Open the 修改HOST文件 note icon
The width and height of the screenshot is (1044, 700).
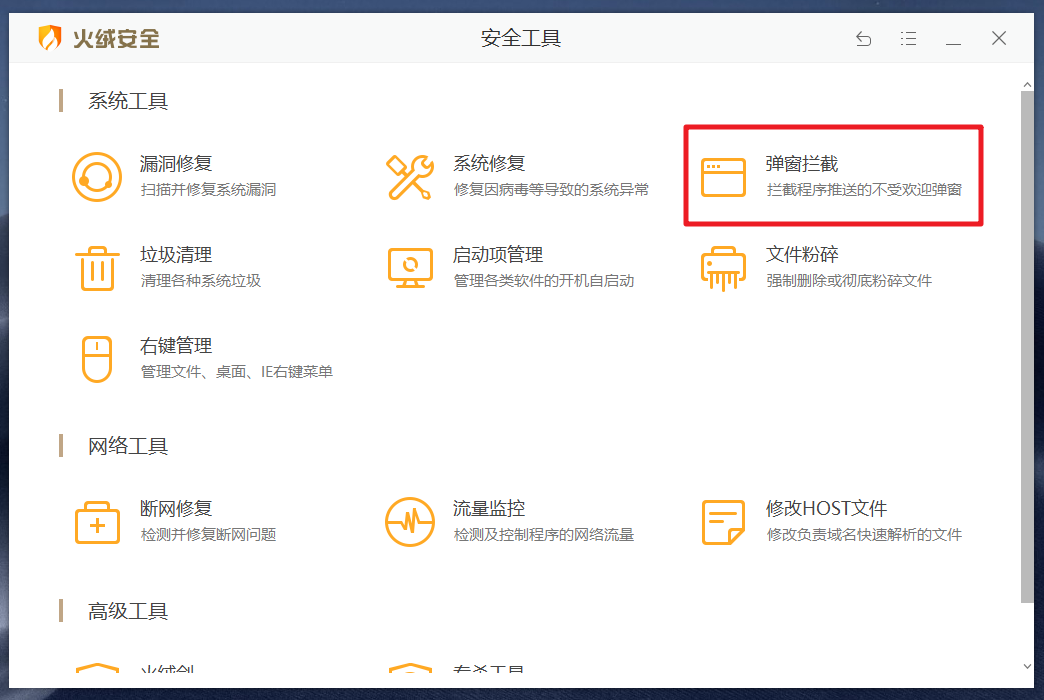(723, 522)
